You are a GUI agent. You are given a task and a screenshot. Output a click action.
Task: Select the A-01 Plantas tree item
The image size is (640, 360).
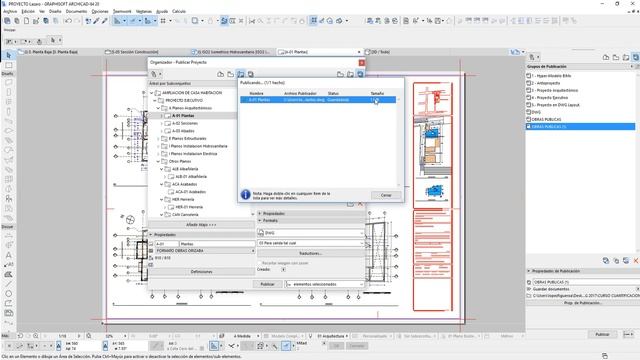183,116
